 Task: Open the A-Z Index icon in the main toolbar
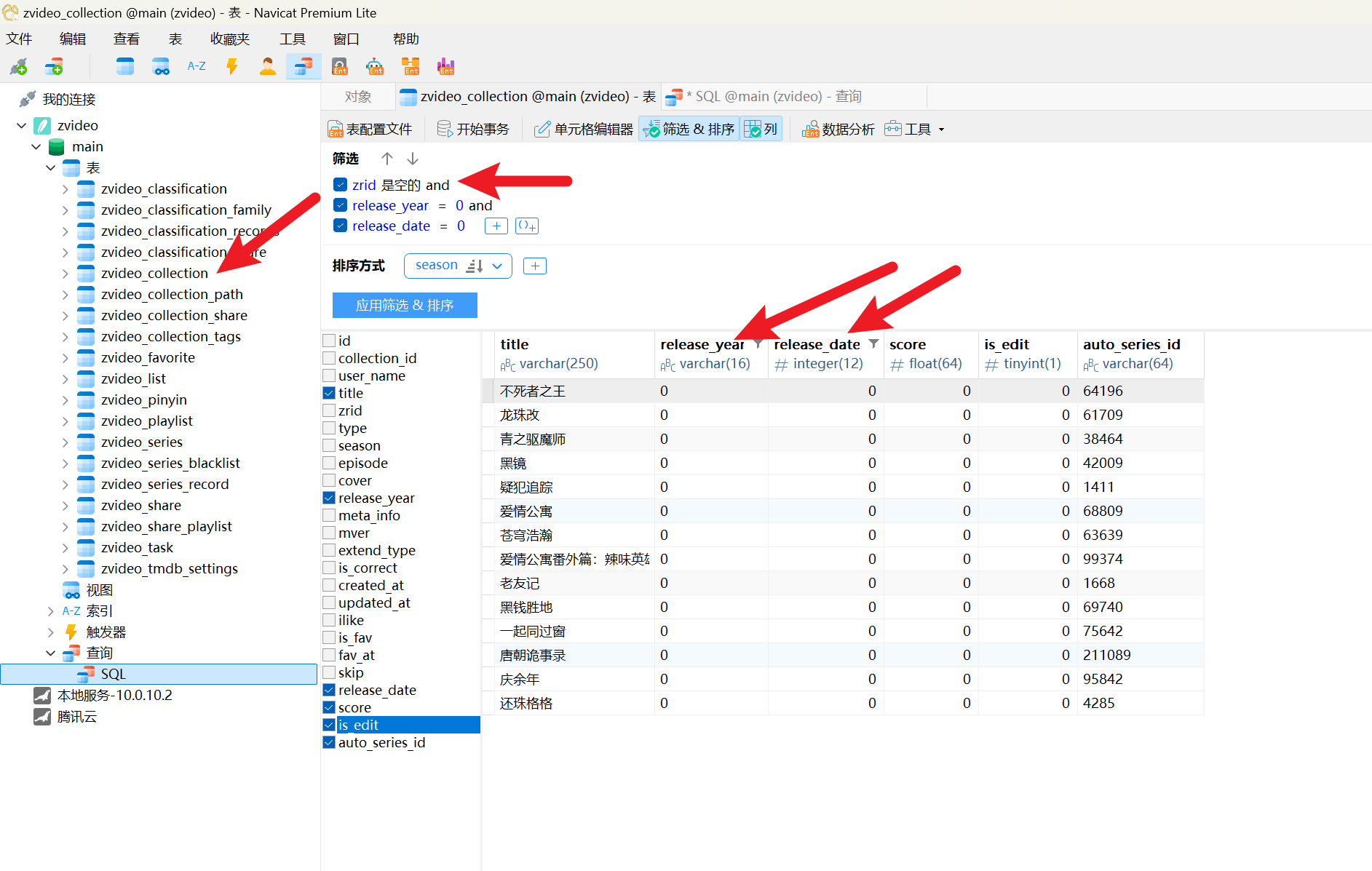[197, 66]
